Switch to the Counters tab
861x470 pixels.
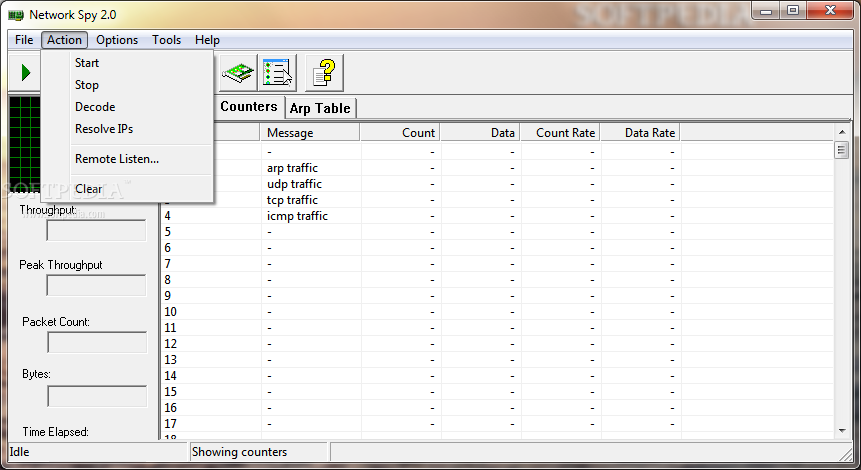coord(249,107)
